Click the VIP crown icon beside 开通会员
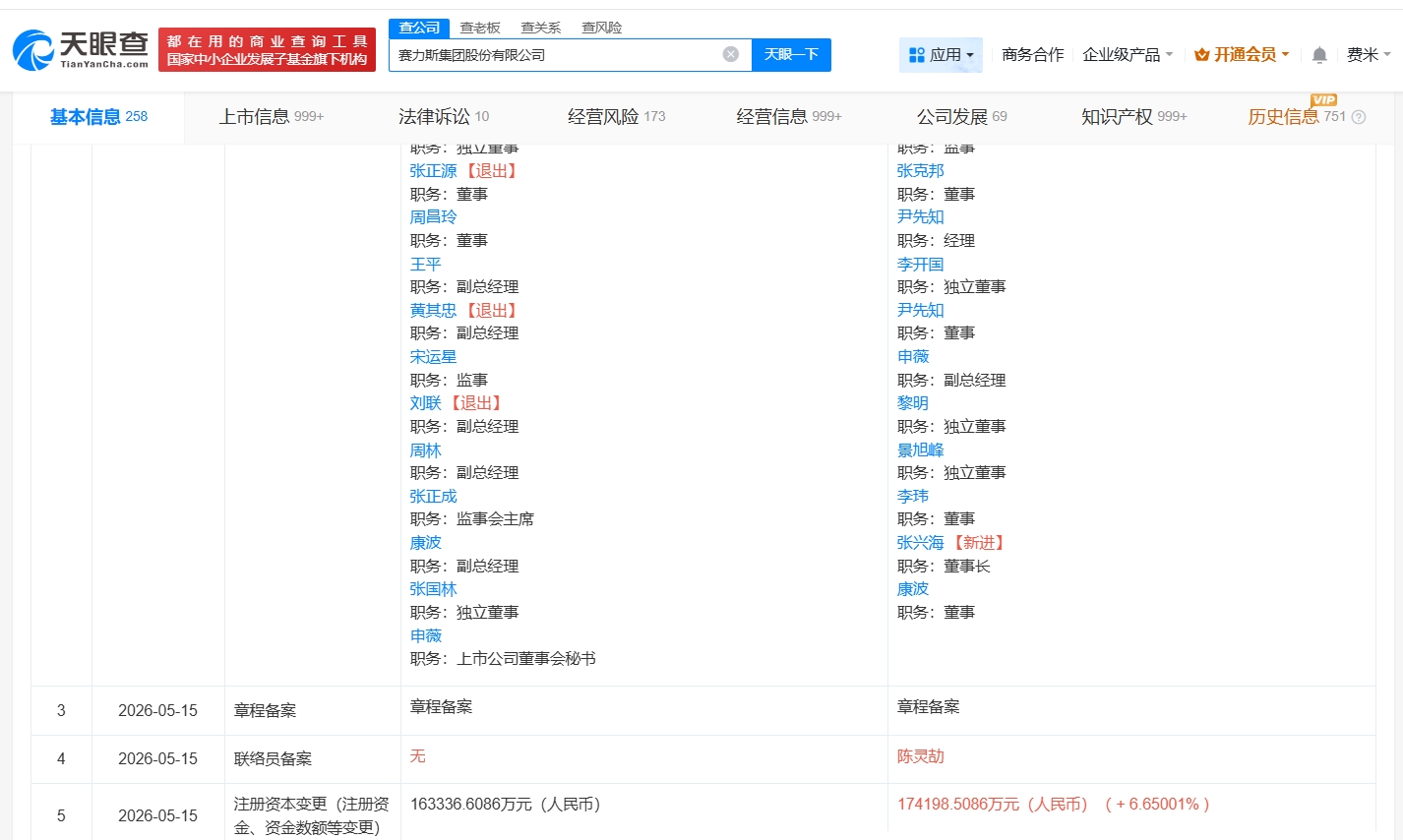 [1201, 55]
